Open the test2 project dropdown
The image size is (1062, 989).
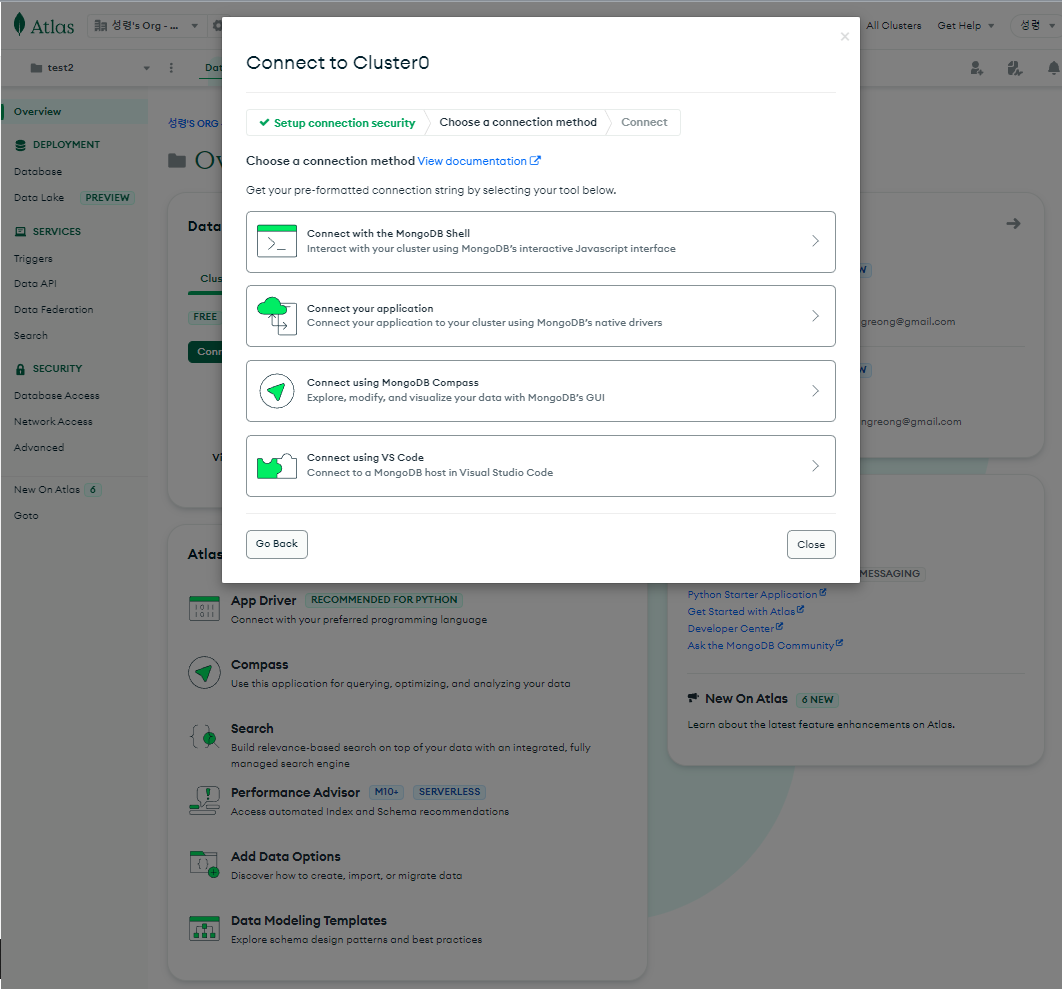click(x=89, y=68)
